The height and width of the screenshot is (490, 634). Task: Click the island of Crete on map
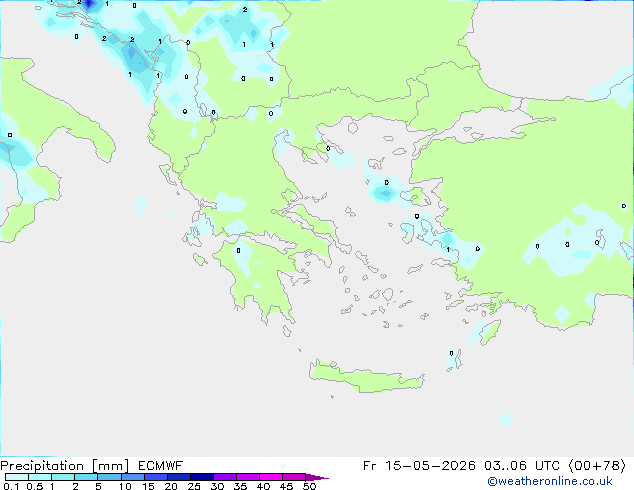tap(366, 377)
